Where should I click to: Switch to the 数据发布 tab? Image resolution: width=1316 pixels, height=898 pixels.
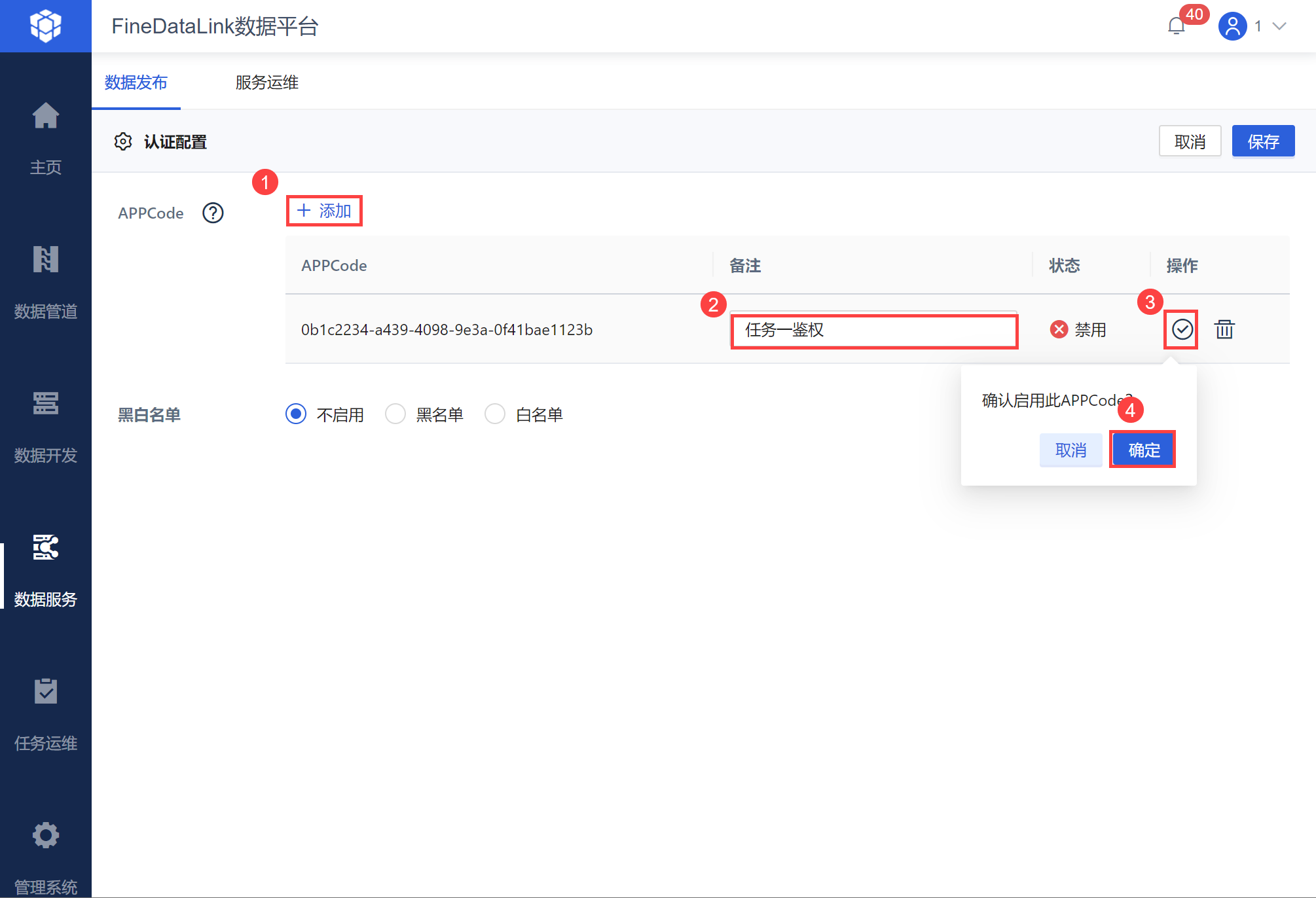[x=136, y=82]
